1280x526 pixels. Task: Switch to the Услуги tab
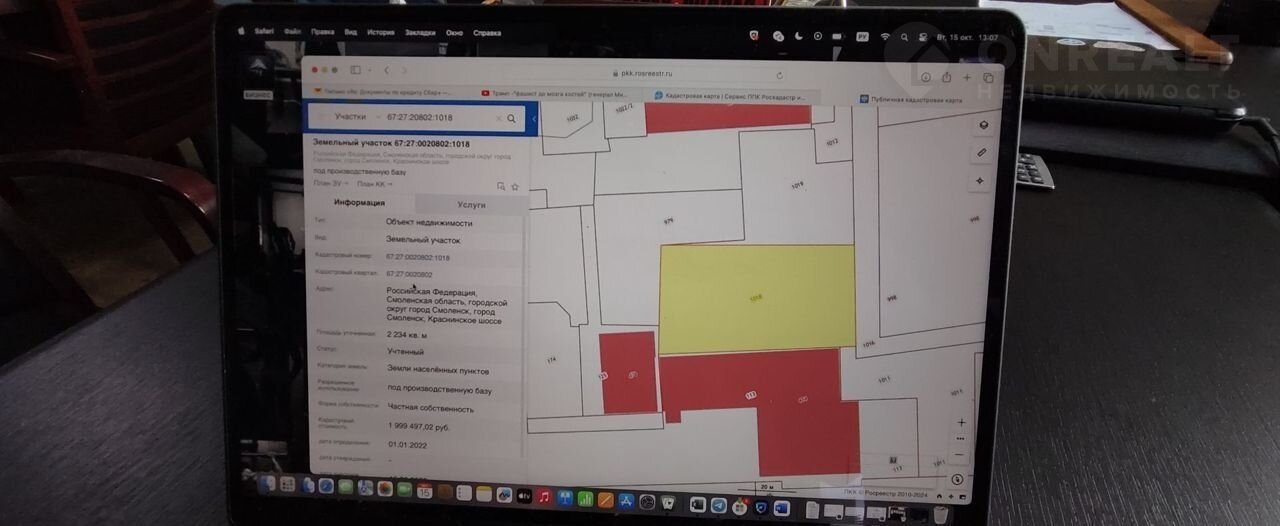471,204
